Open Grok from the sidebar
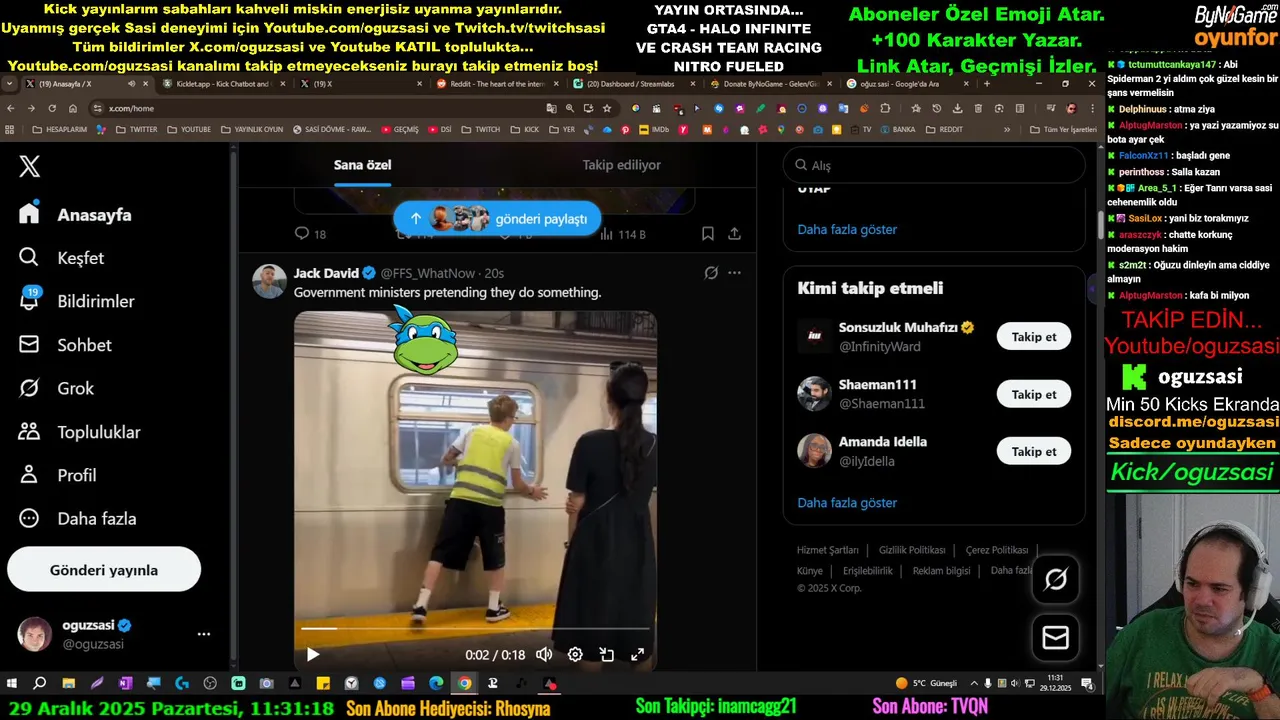The height and width of the screenshot is (720, 1280). (x=57, y=388)
